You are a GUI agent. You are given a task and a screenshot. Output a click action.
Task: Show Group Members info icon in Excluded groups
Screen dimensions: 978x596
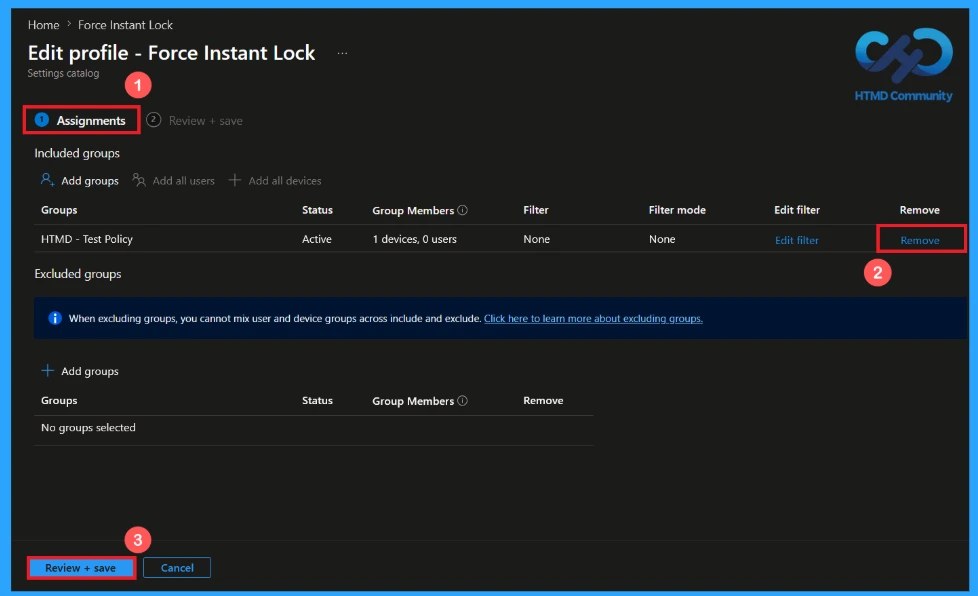[462, 401]
